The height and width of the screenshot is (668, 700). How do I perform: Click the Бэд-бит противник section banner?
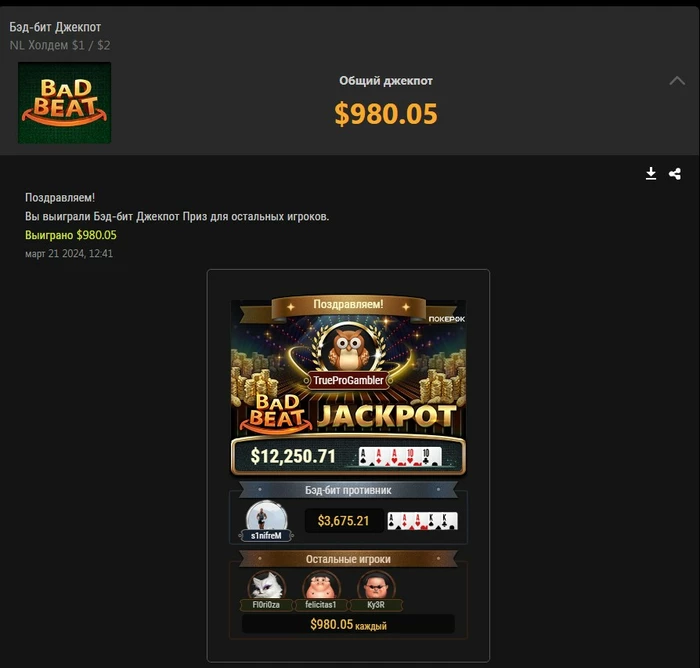[348, 490]
